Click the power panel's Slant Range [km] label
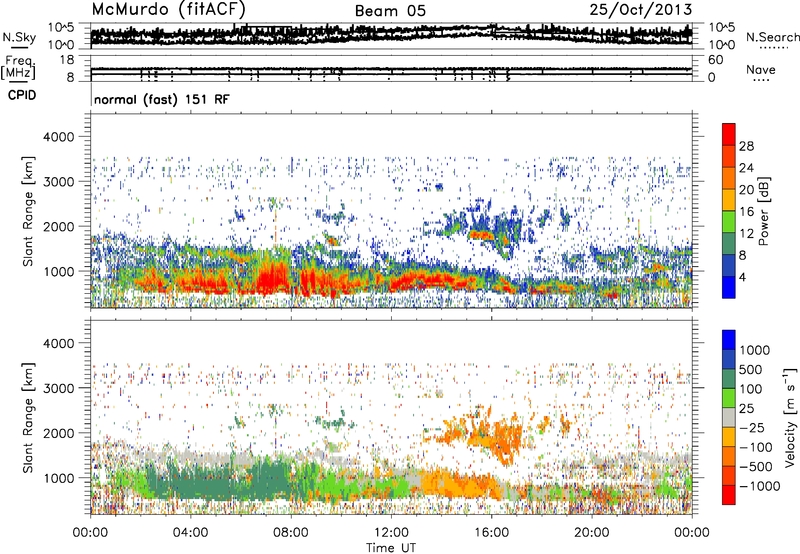 tap(28, 211)
